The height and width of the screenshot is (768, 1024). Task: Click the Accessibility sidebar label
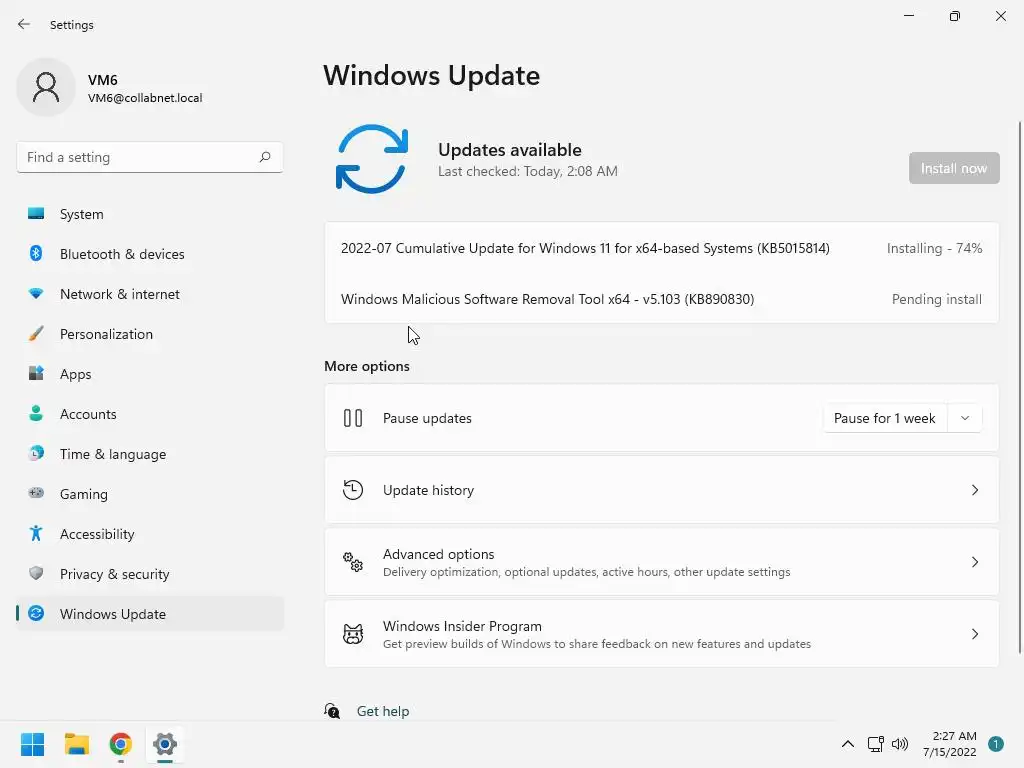pyautogui.click(x=97, y=534)
